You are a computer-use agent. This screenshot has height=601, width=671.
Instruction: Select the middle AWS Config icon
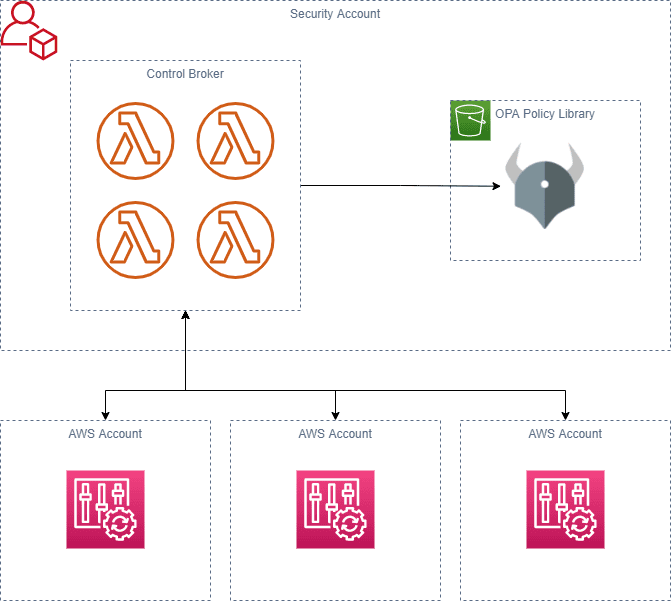336,509
